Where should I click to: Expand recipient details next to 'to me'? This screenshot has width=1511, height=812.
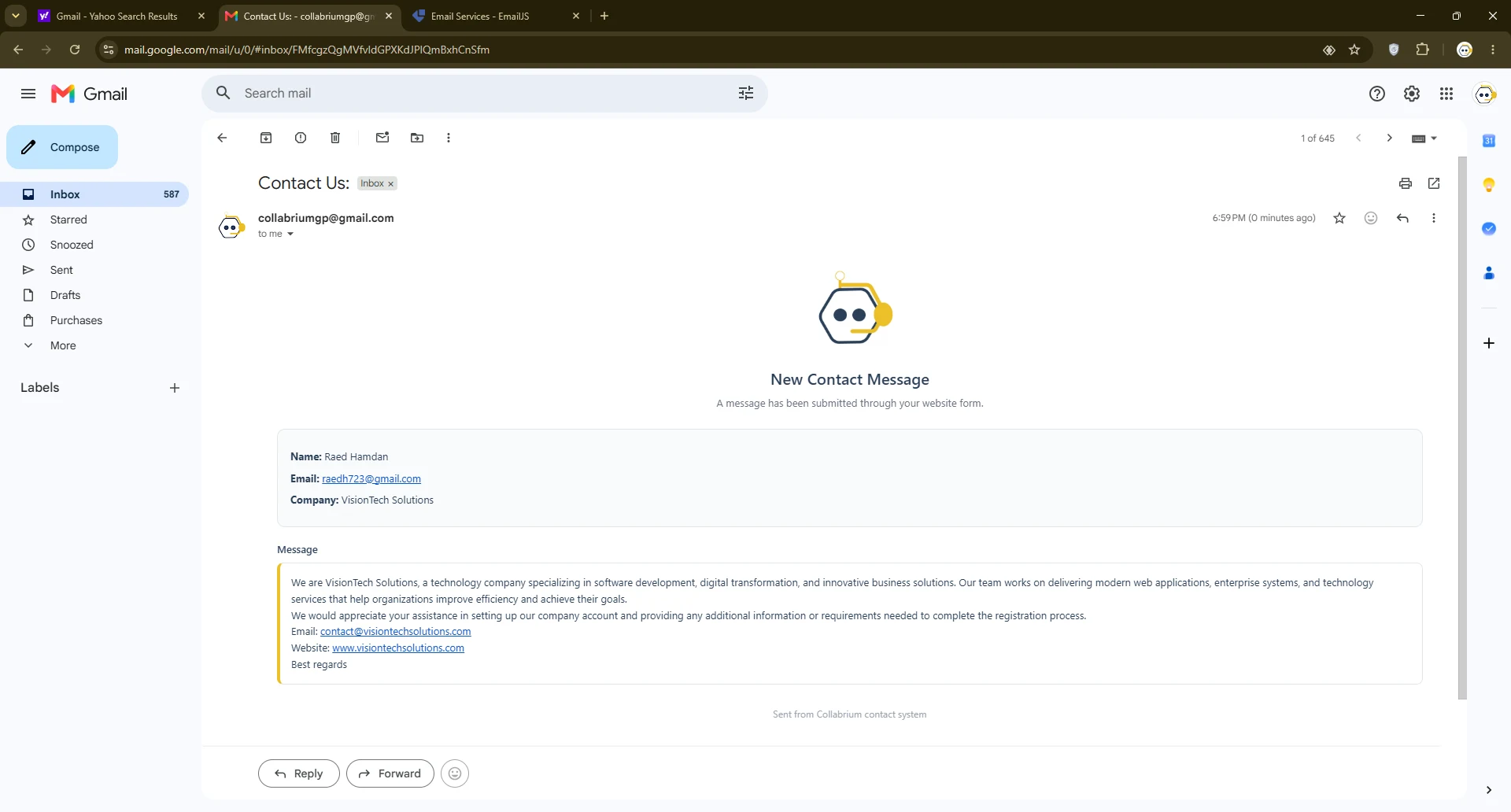point(290,234)
